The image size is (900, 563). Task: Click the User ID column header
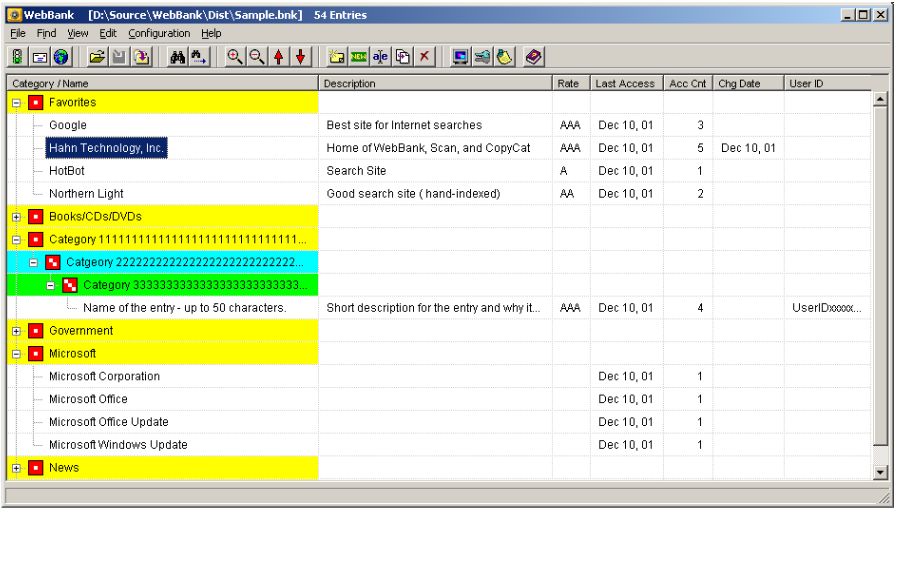click(828, 83)
